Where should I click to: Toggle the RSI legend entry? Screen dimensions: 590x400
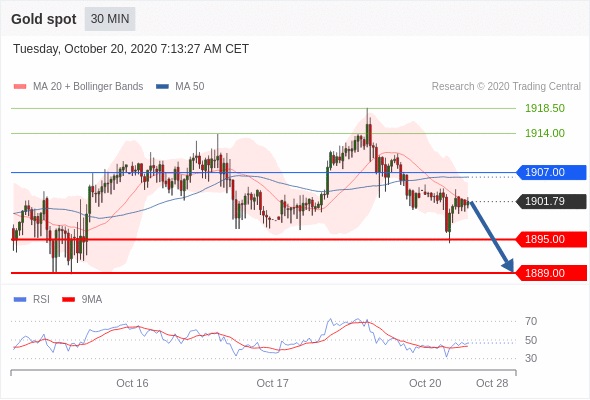pyautogui.click(x=32, y=300)
